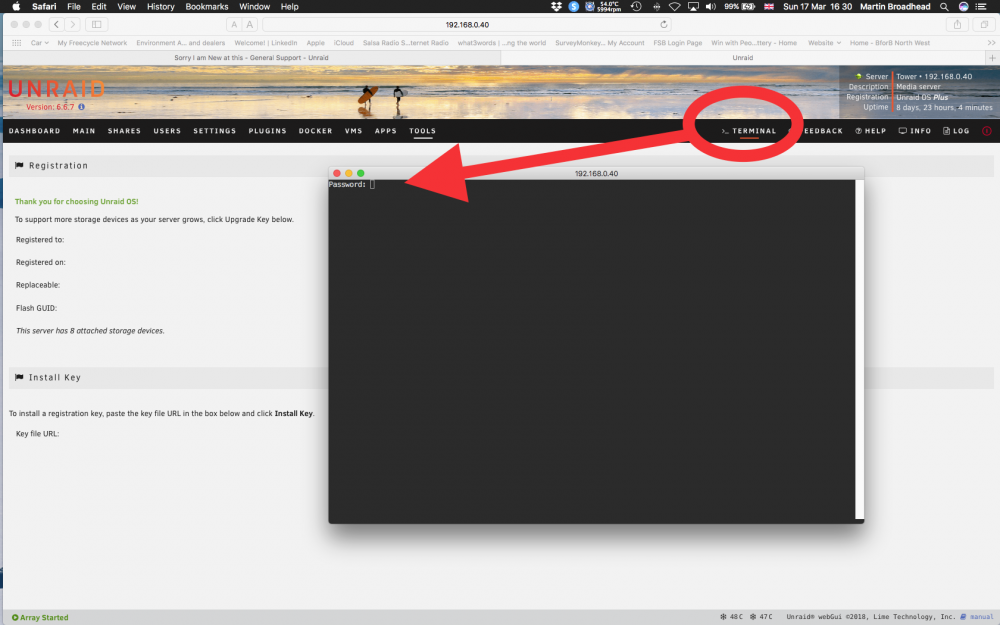Open the FSB Login Page bookmark

tap(677, 43)
